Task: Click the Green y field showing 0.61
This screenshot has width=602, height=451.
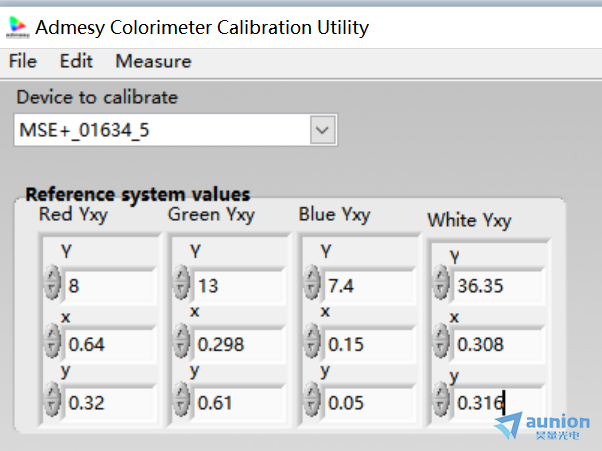Action: (x=240, y=403)
